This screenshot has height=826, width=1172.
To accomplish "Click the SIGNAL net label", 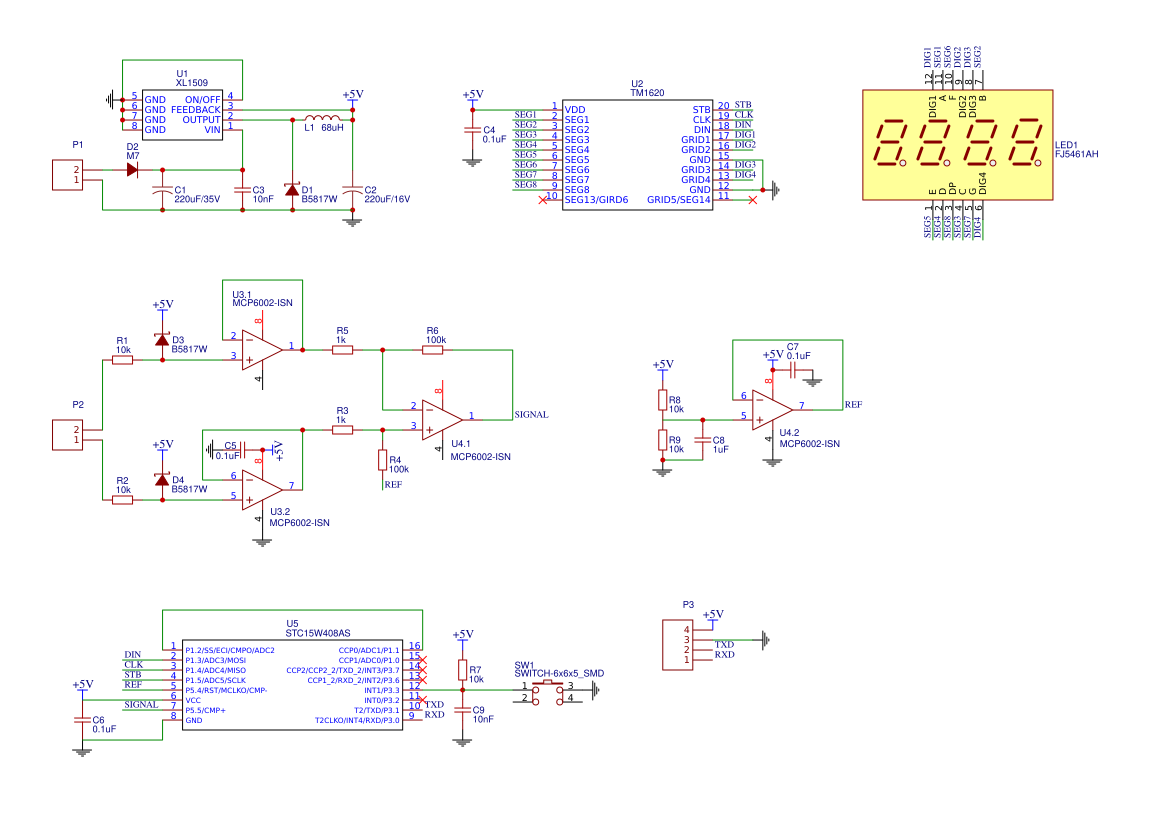I will click(530, 413).
